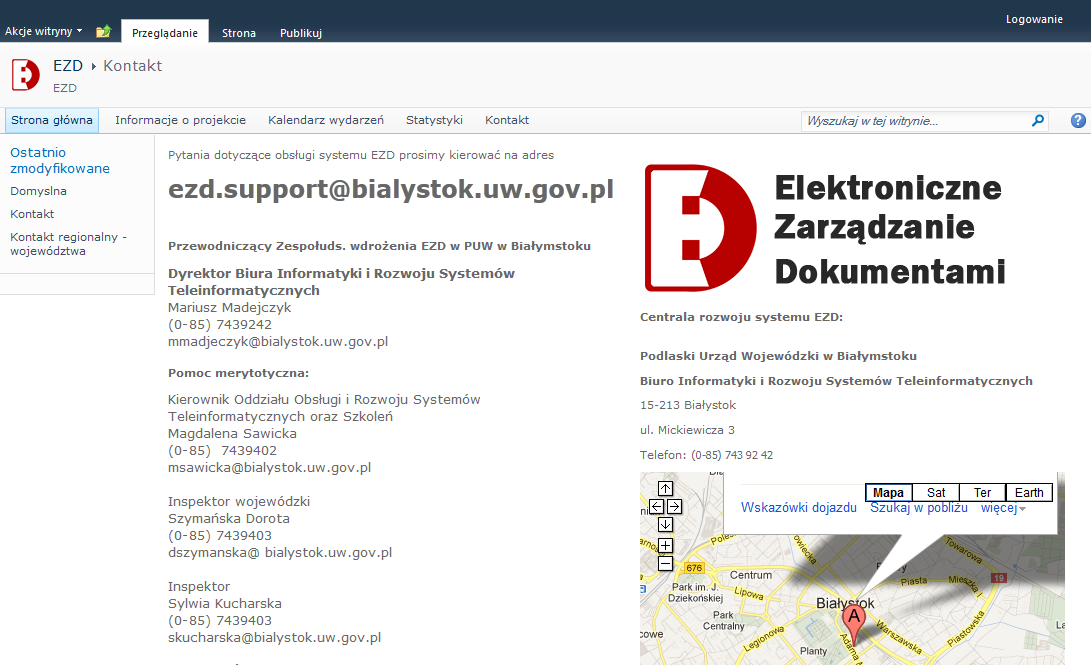Click ezd.support@bialystok.uw.gov.pl email address
Screen dimensions: 1091x665
pos(391,189)
